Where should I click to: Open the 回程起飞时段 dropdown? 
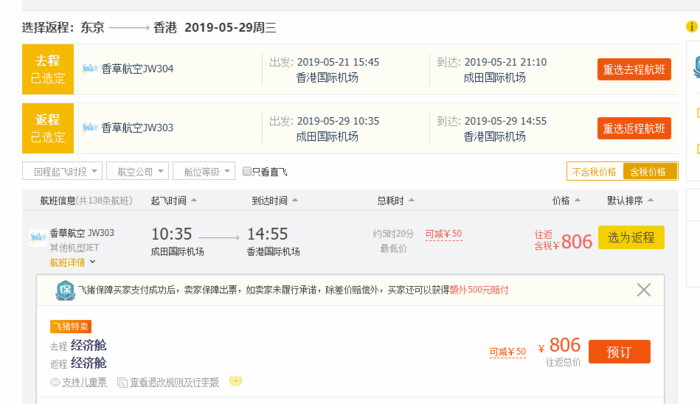[x=62, y=171]
